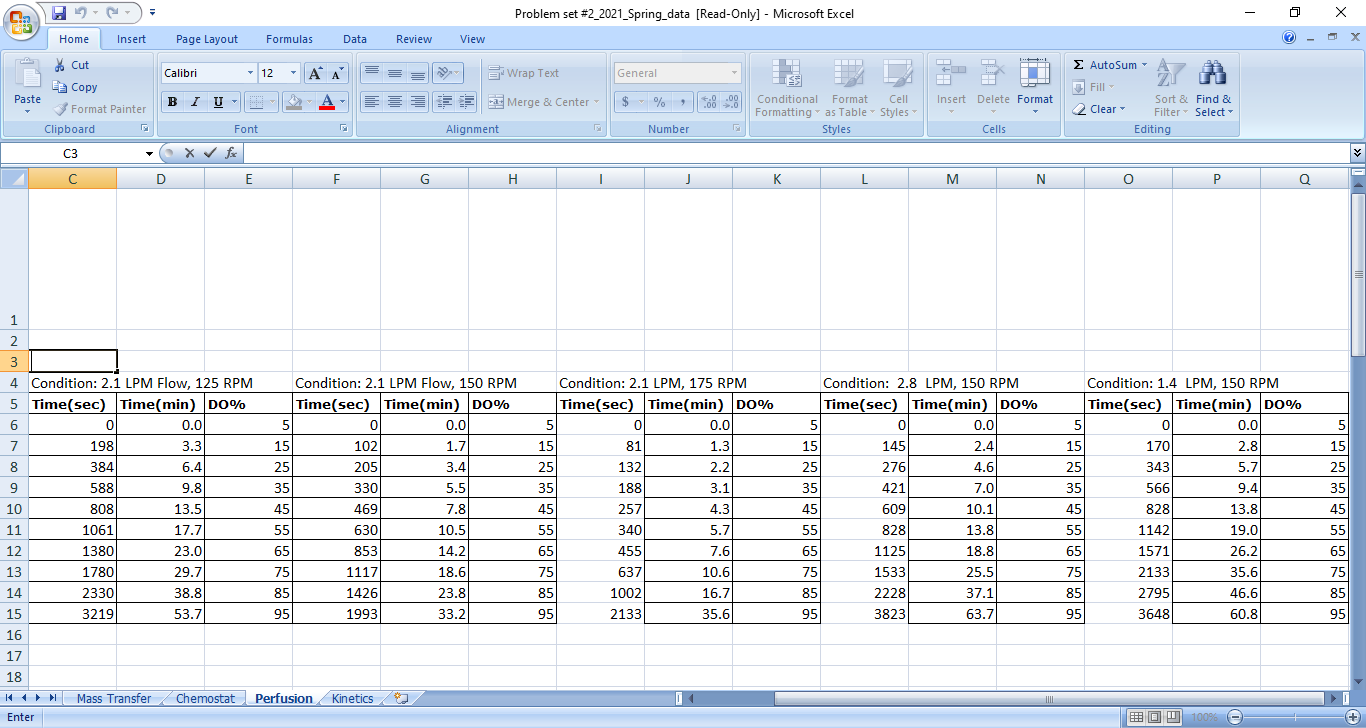Expand the Number format dropdown showing General
This screenshot has height=728, width=1366.
(736, 72)
